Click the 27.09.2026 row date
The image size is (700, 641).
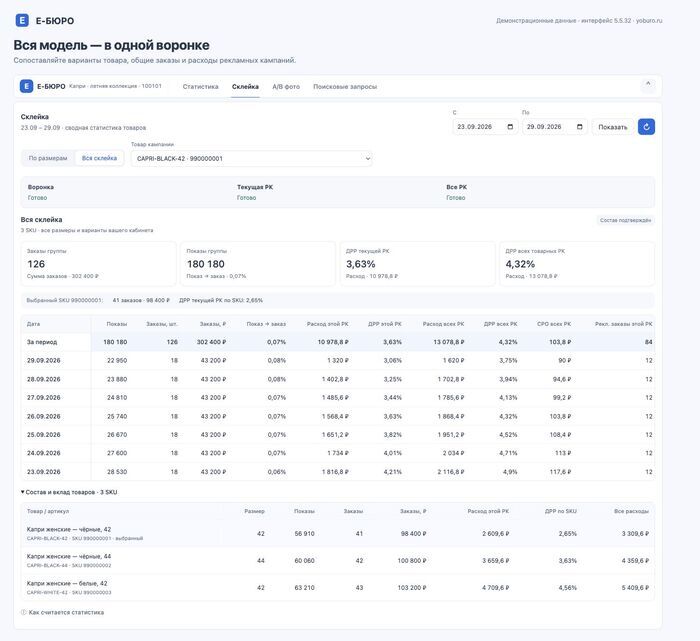(x=43, y=397)
